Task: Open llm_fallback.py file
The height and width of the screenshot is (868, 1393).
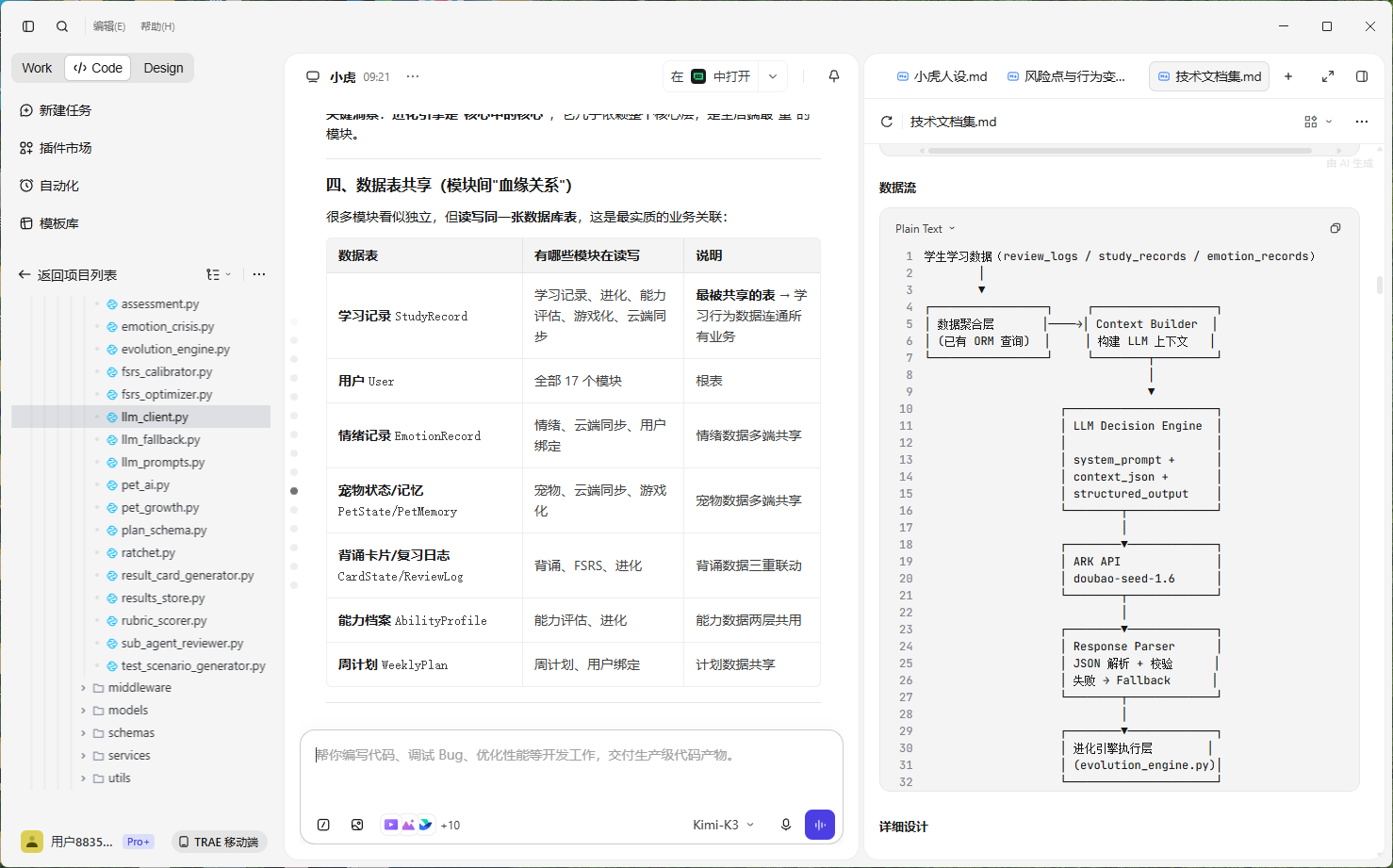Action: coord(153,439)
